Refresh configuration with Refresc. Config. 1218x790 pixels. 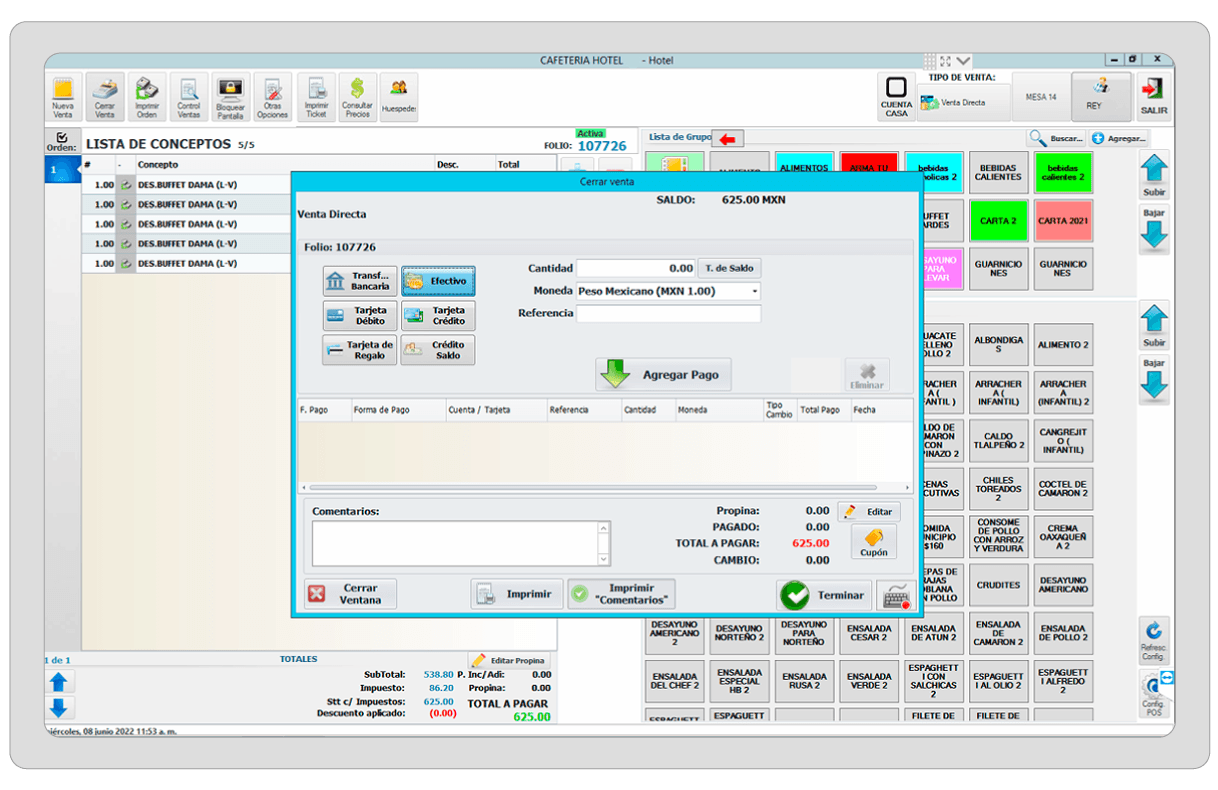1154,641
